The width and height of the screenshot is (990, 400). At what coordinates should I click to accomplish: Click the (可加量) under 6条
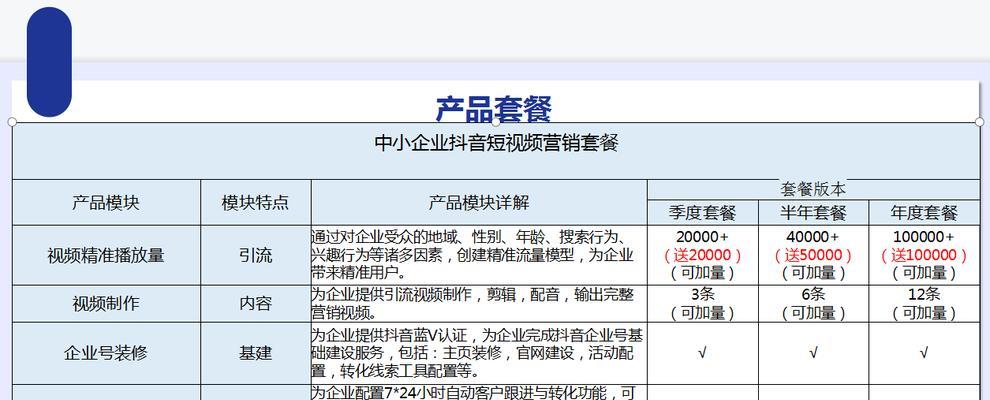coord(813,312)
